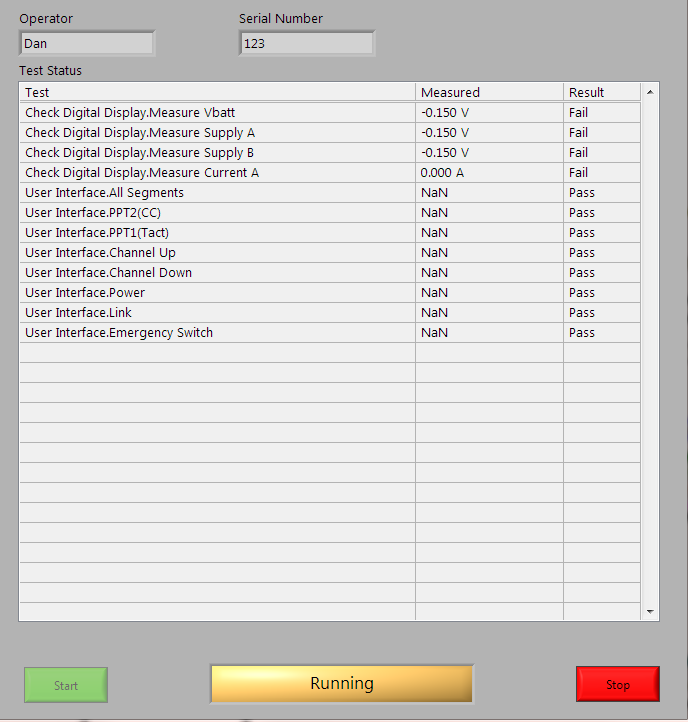The height and width of the screenshot is (722, 688).
Task: Select the User Interface.Emergency Switch row
Action: coord(330,333)
